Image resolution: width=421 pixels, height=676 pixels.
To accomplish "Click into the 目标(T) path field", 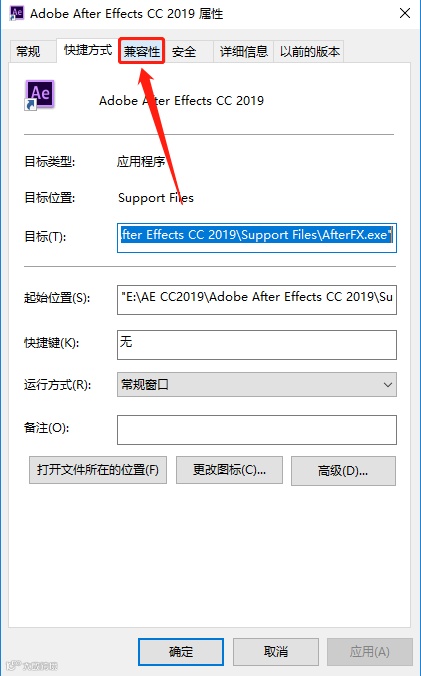I will 257,238.
